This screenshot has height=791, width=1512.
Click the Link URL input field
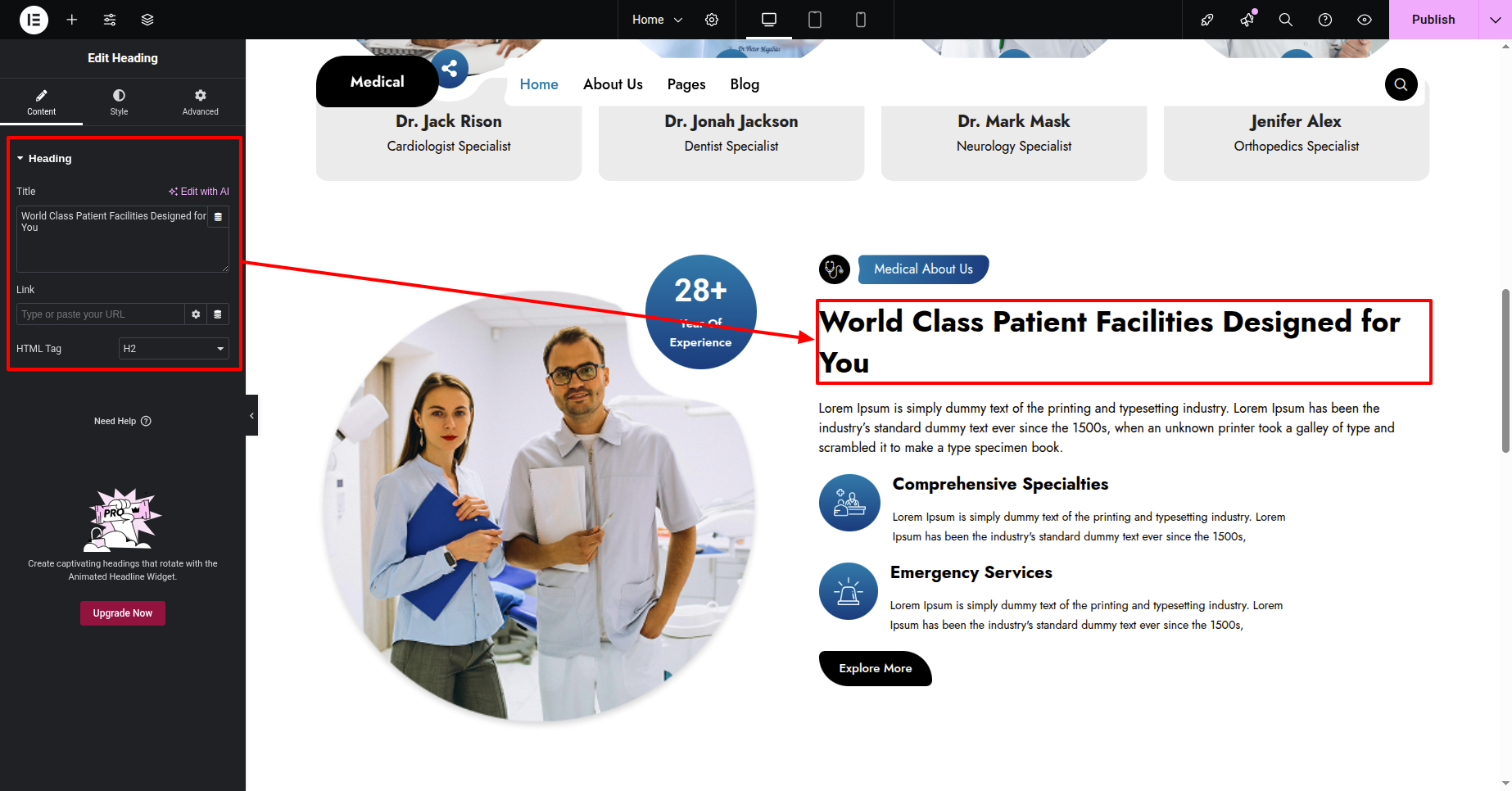(100, 314)
